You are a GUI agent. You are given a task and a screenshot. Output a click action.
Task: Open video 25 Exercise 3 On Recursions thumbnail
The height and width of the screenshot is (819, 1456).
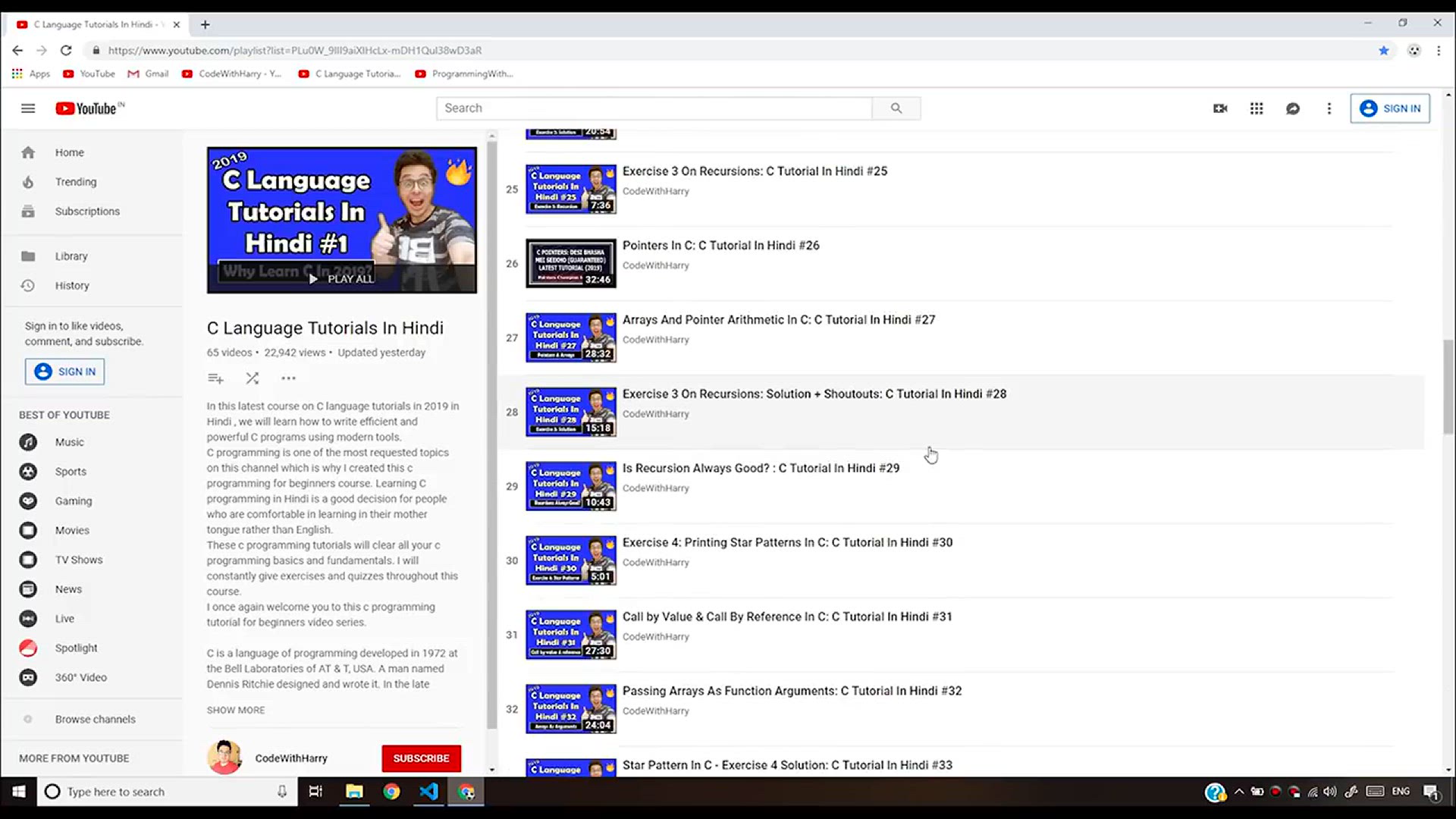click(571, 190)
